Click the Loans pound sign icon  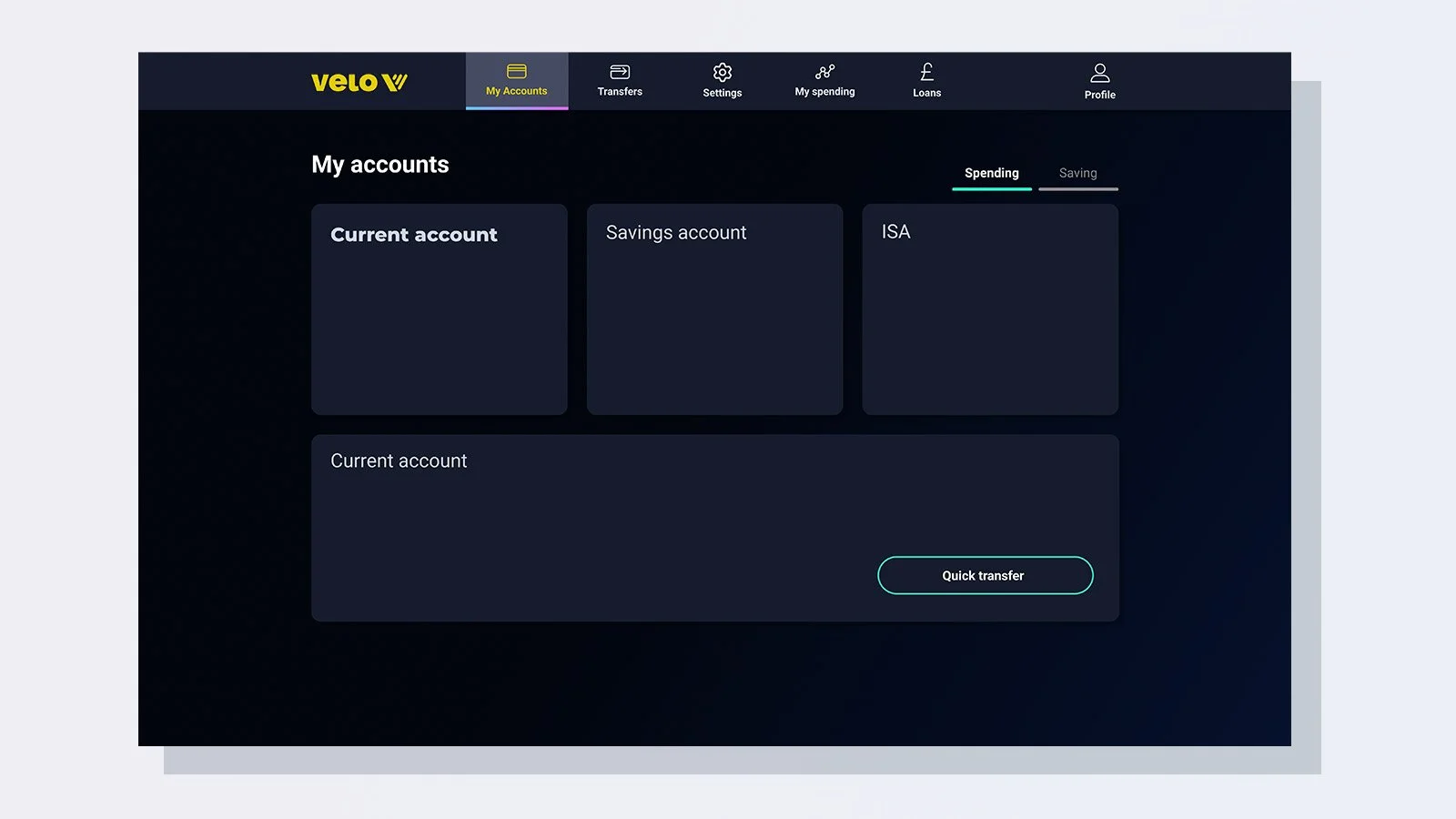926,72
